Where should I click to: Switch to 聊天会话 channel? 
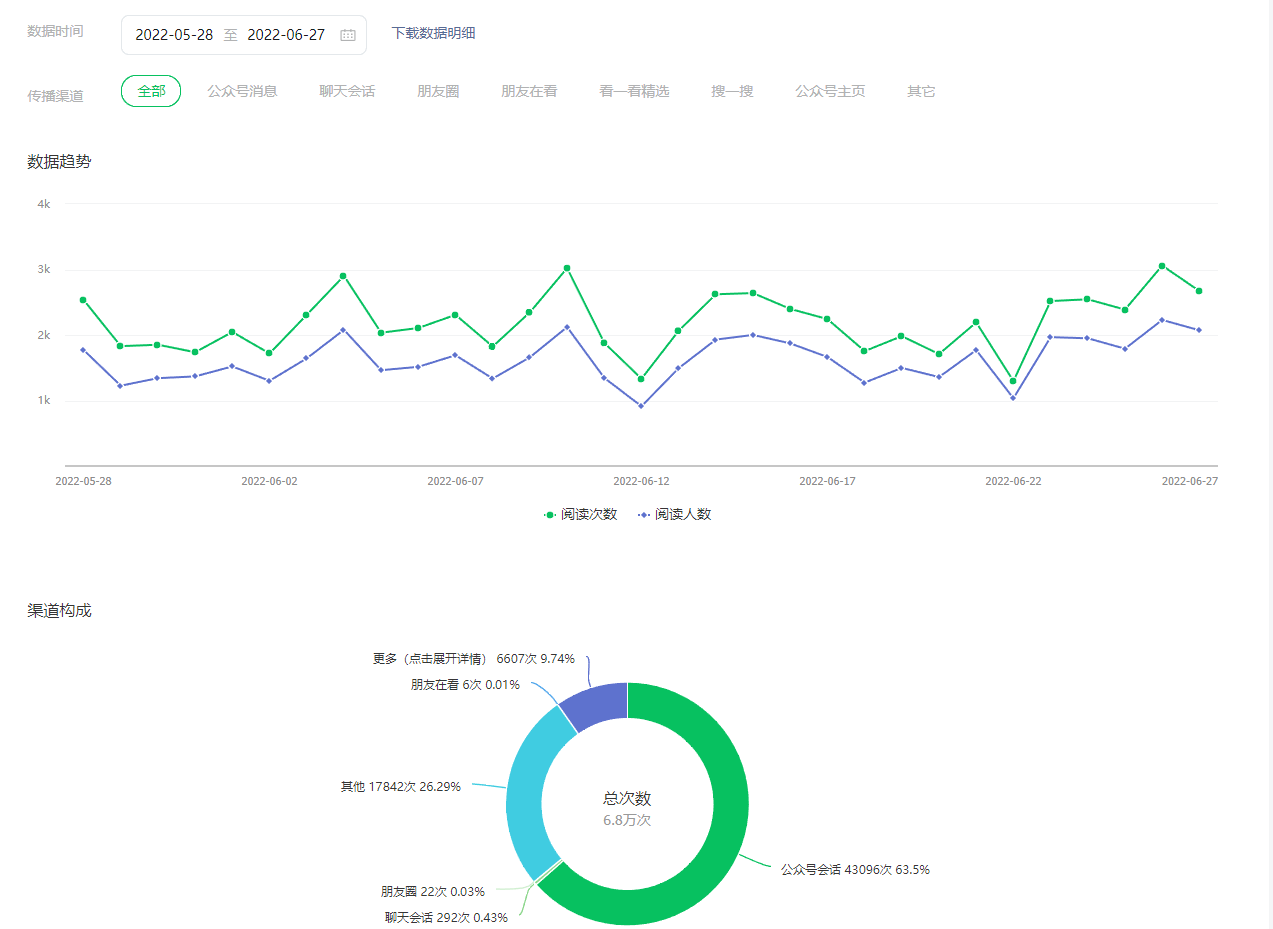(x=347, y=91)
